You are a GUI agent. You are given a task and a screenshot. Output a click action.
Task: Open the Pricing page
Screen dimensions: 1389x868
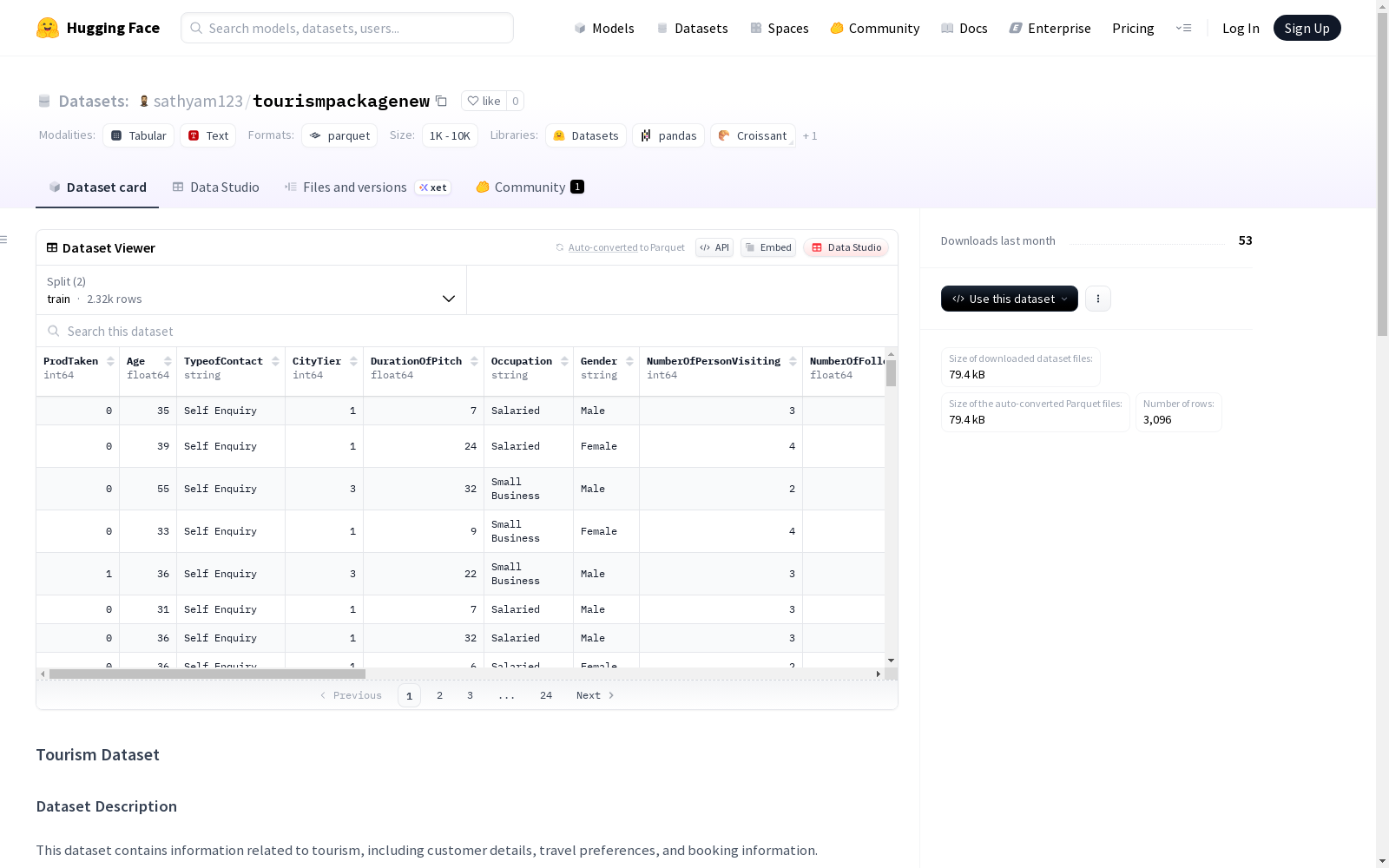pos(1133,28)
